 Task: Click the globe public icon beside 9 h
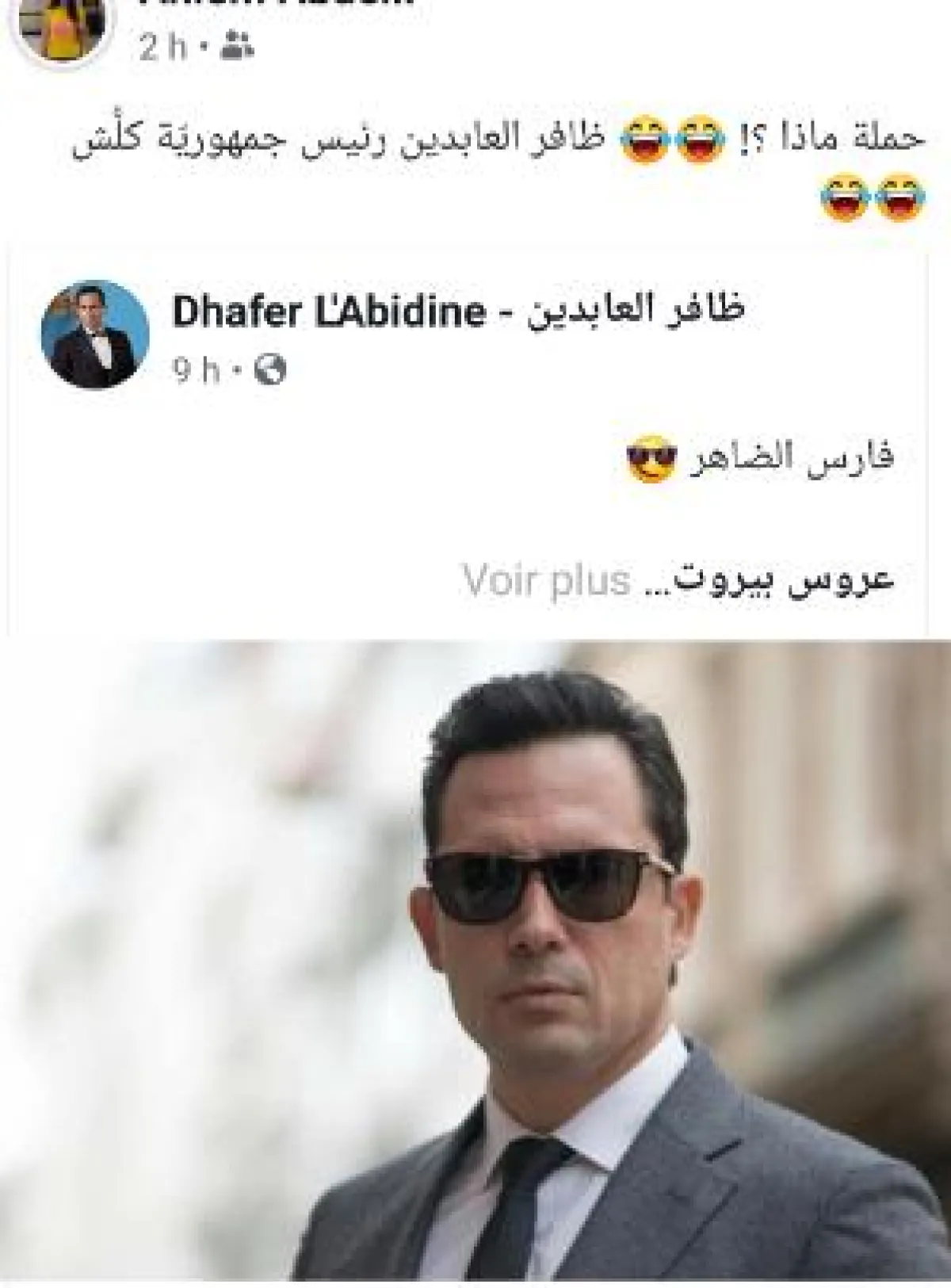tap(269, 369)
